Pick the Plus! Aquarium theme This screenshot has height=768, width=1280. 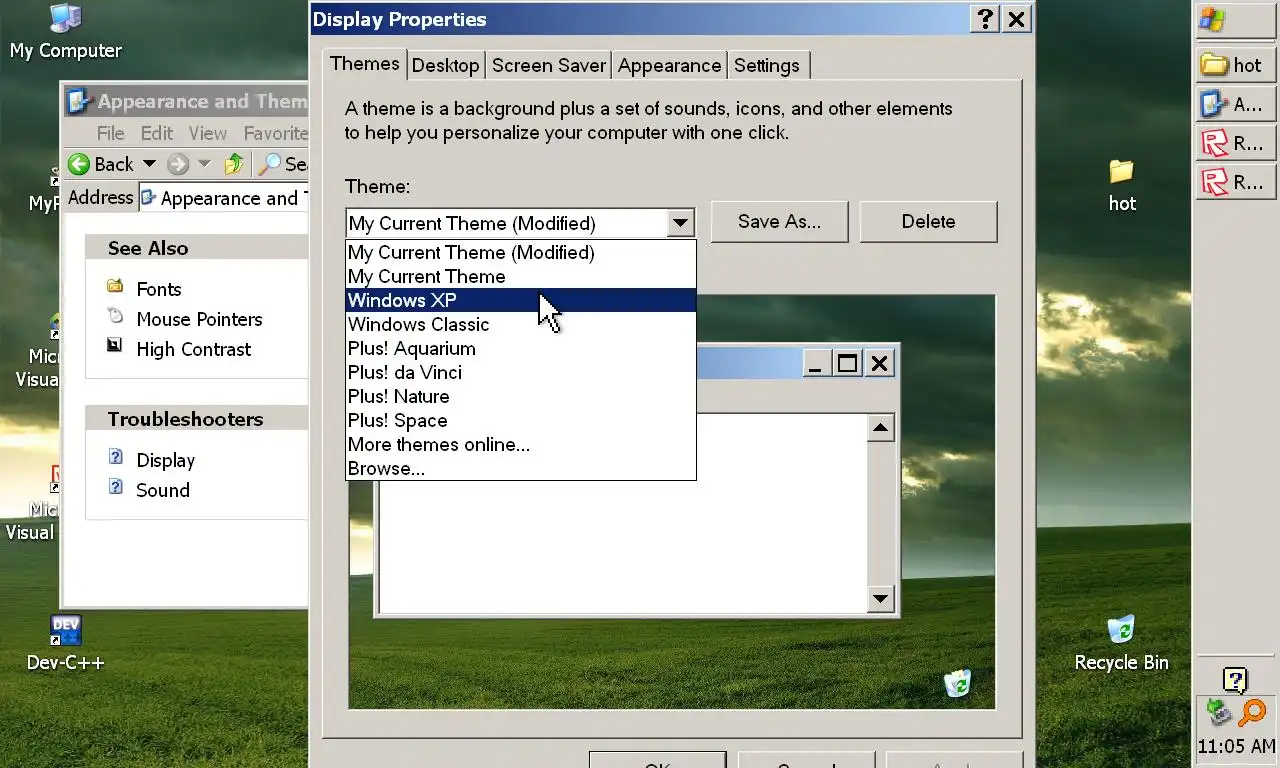520,348
